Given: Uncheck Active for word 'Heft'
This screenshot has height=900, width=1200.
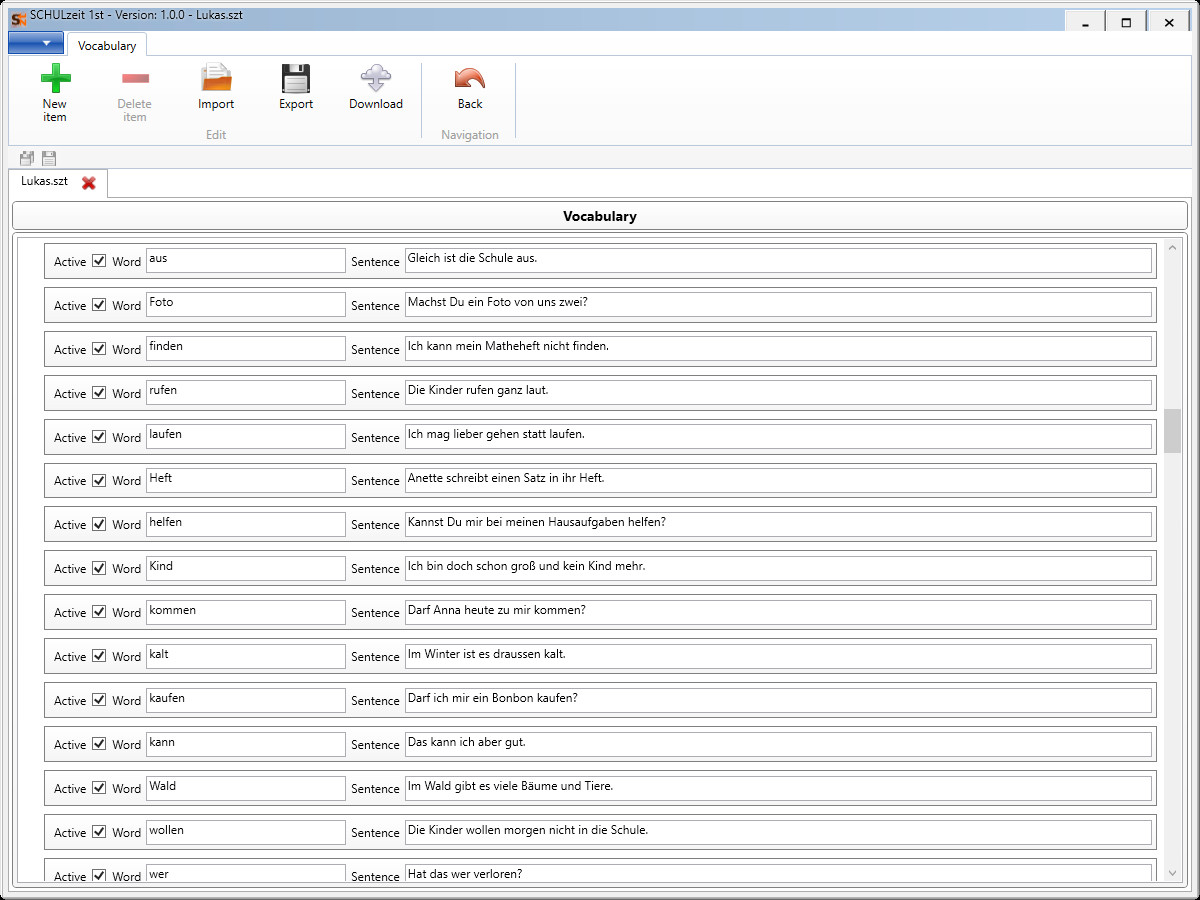Looking at the screenshot, I should [x=99, y=480].
